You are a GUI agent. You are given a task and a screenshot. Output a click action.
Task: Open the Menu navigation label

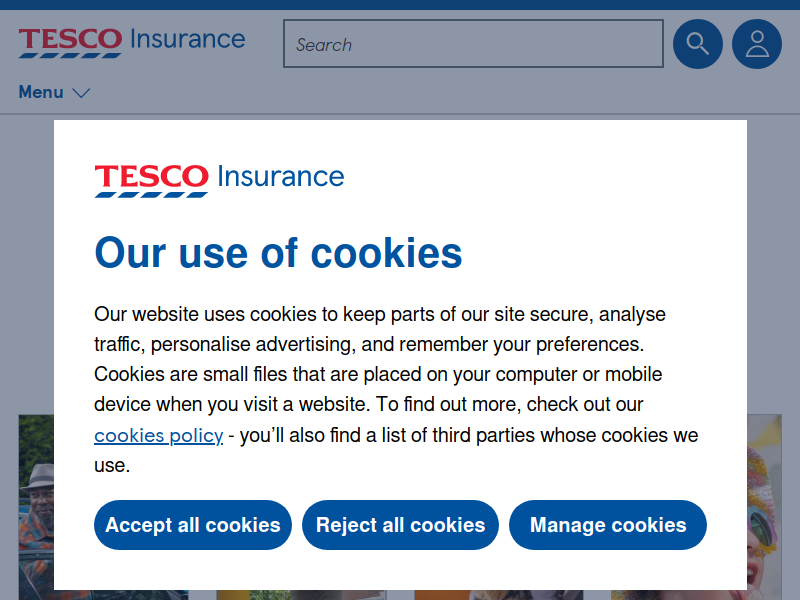(x=41, y=92)
